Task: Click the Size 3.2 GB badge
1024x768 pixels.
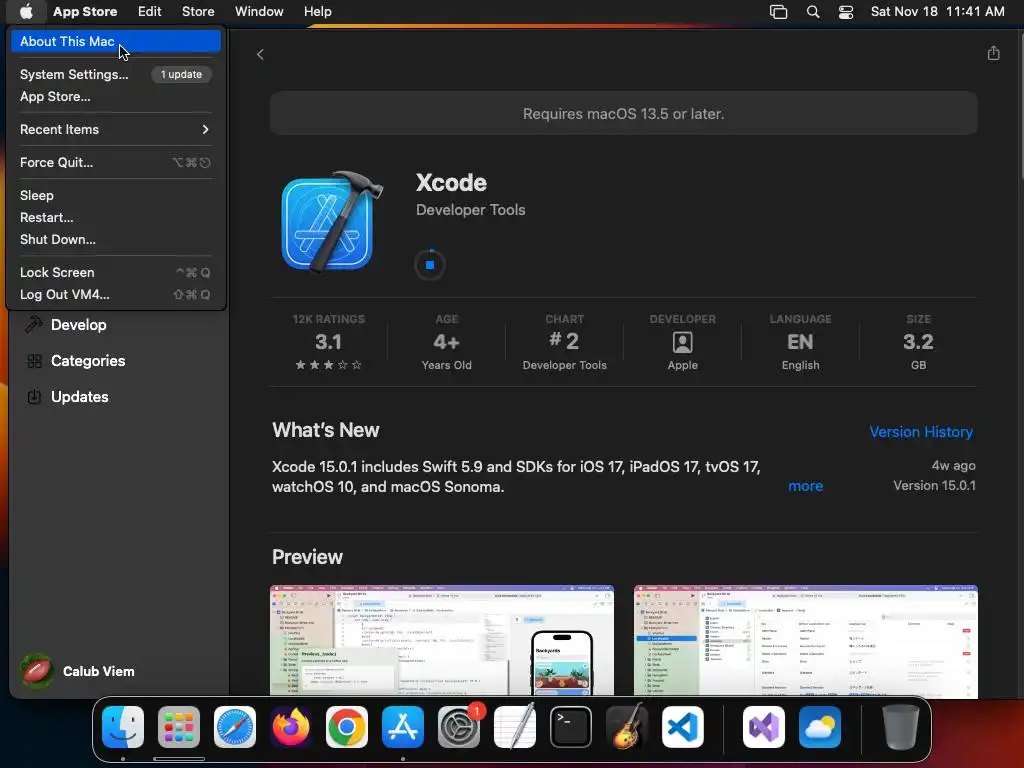Action: 918,344
